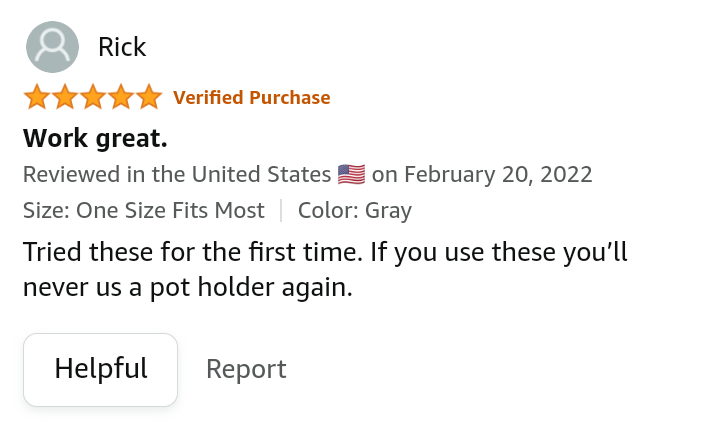
Task: Open the "Work great." review title
Action: 95,137
